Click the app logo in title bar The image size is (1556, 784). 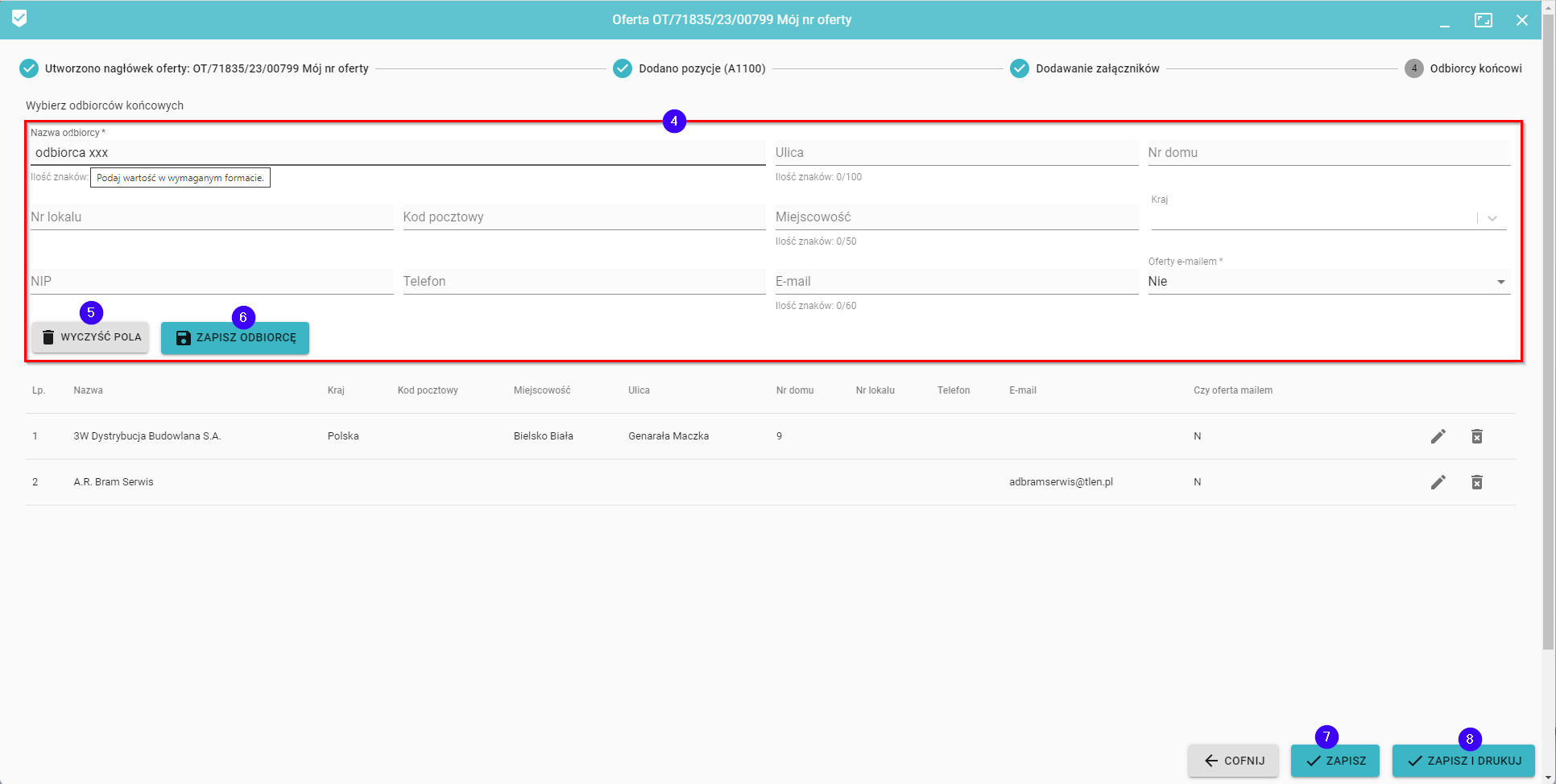tap(19, 19)
